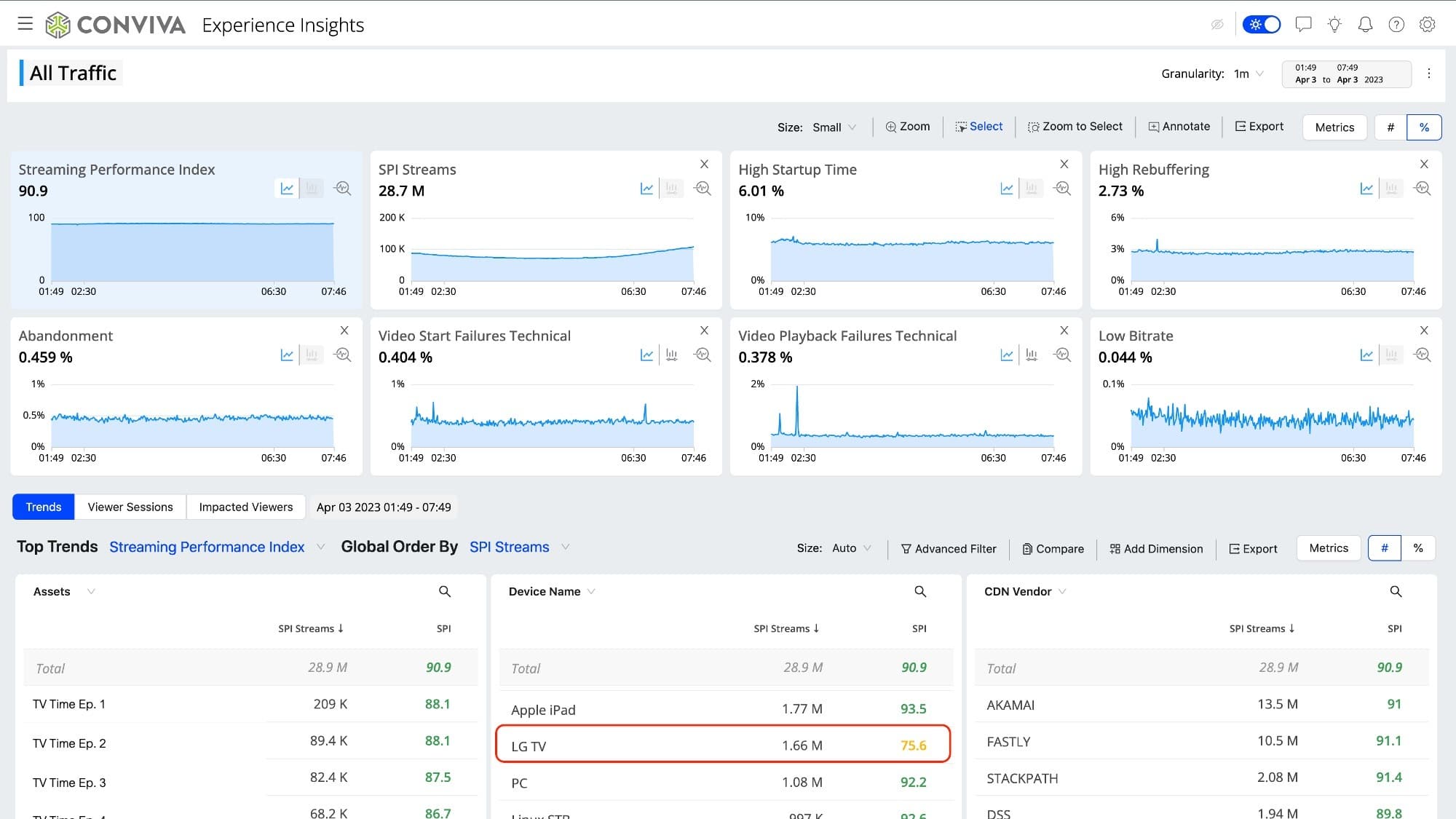Open the help question mark icon
Viewport: 1456px width, 819px height.
tap(1396, 25)
